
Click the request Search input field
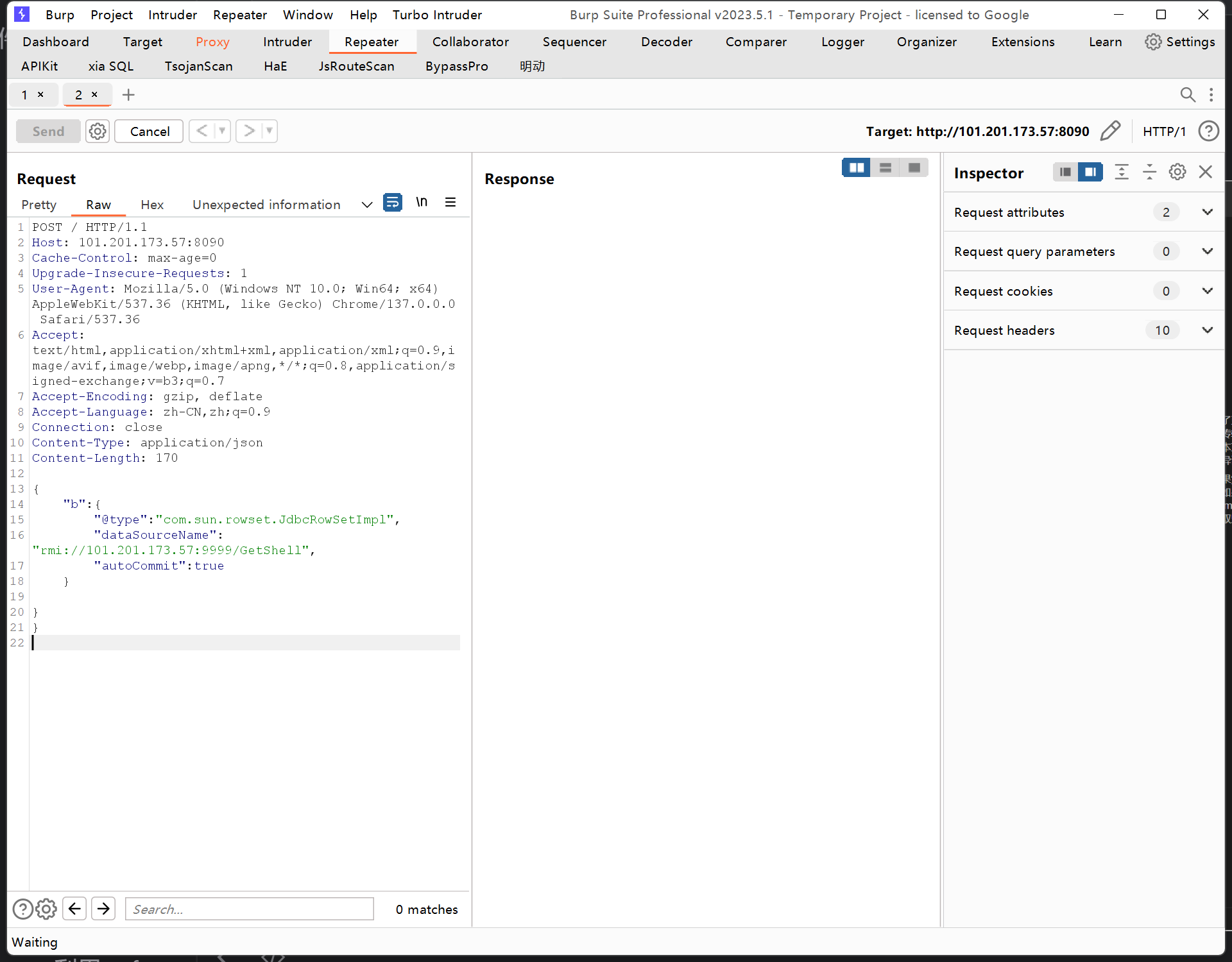click(x=249, y=909)
